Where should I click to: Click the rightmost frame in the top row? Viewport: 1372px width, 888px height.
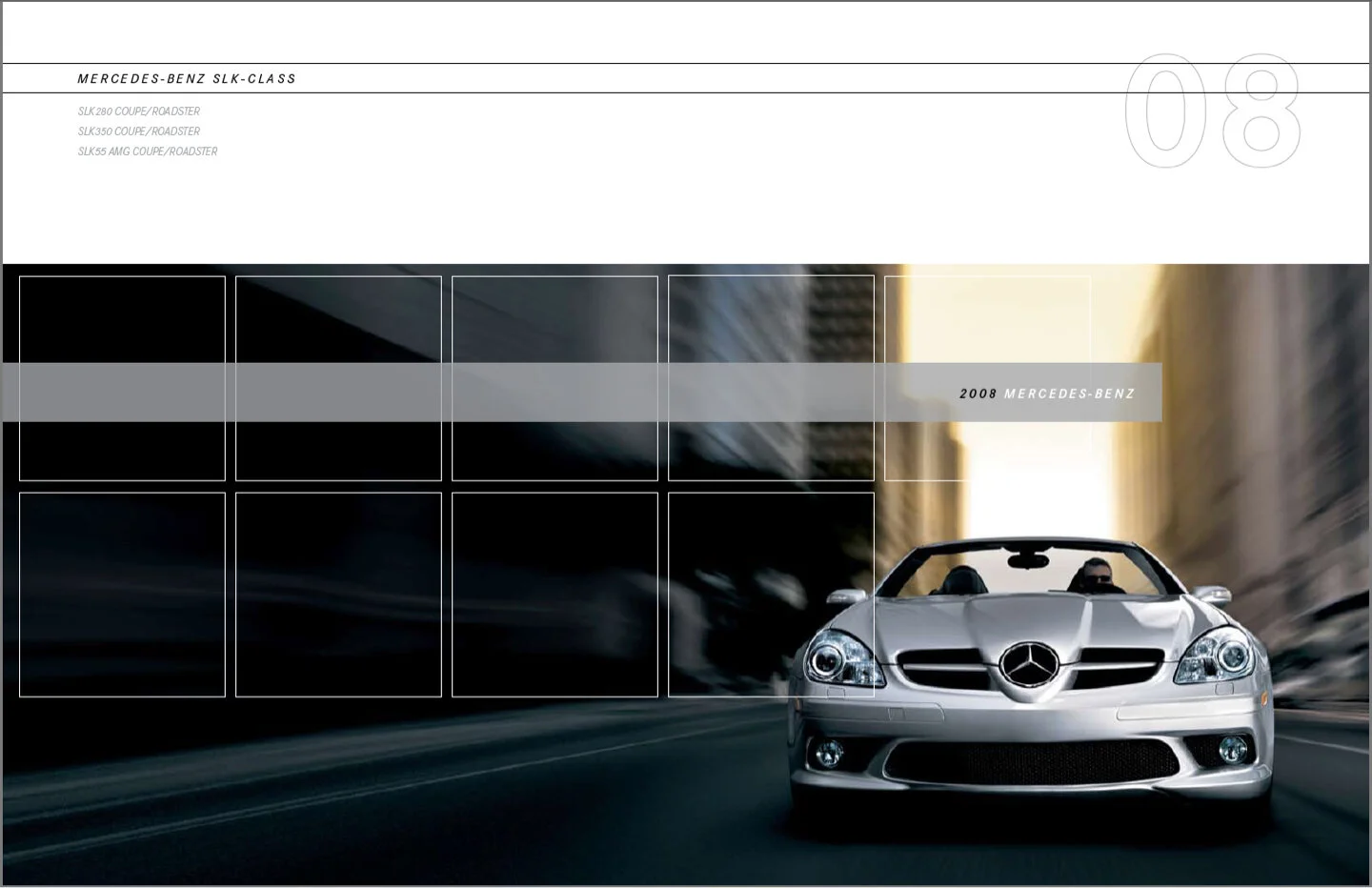point(988,375)
